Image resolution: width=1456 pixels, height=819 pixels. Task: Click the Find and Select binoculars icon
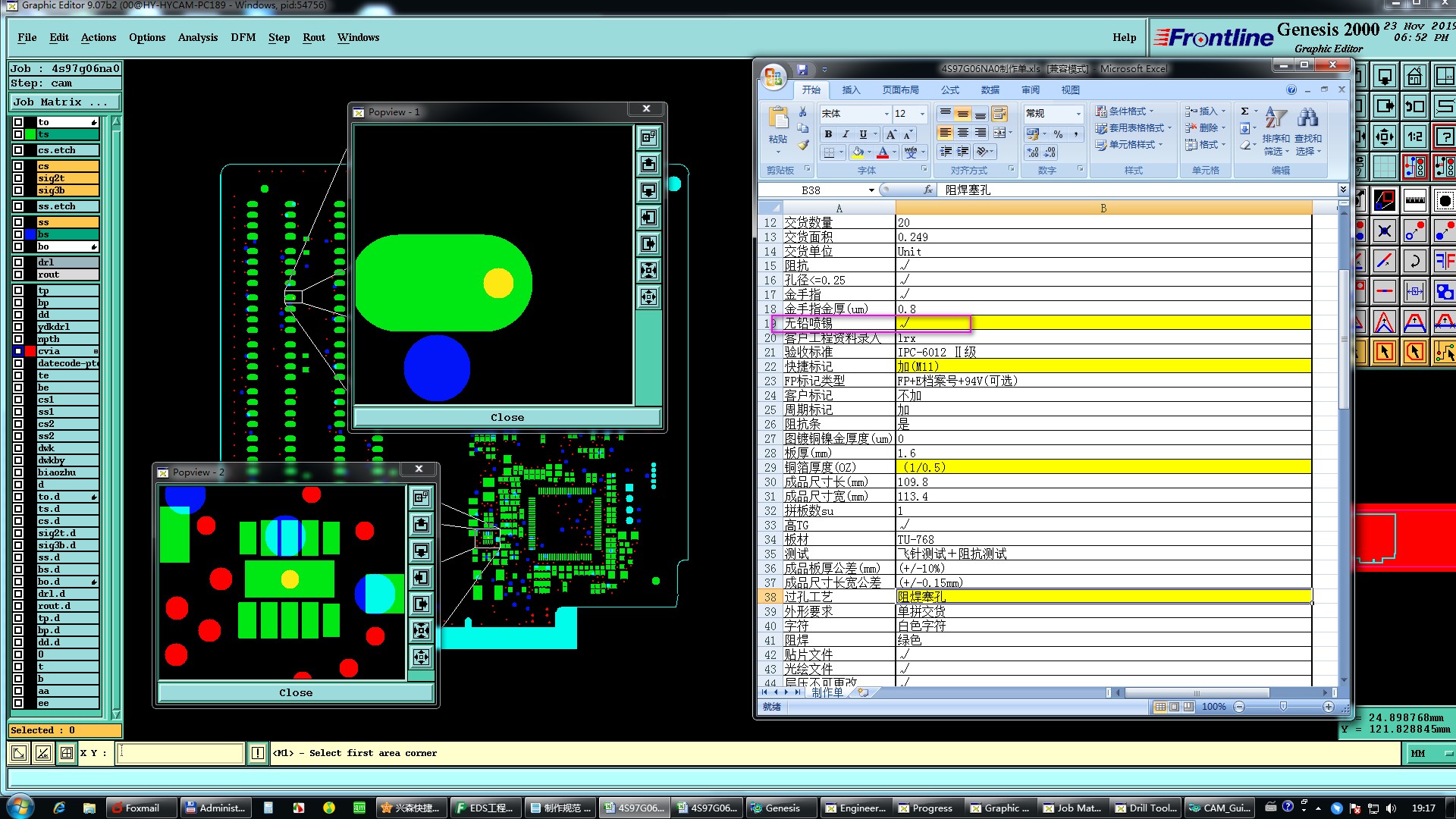tap(1307, 118)
